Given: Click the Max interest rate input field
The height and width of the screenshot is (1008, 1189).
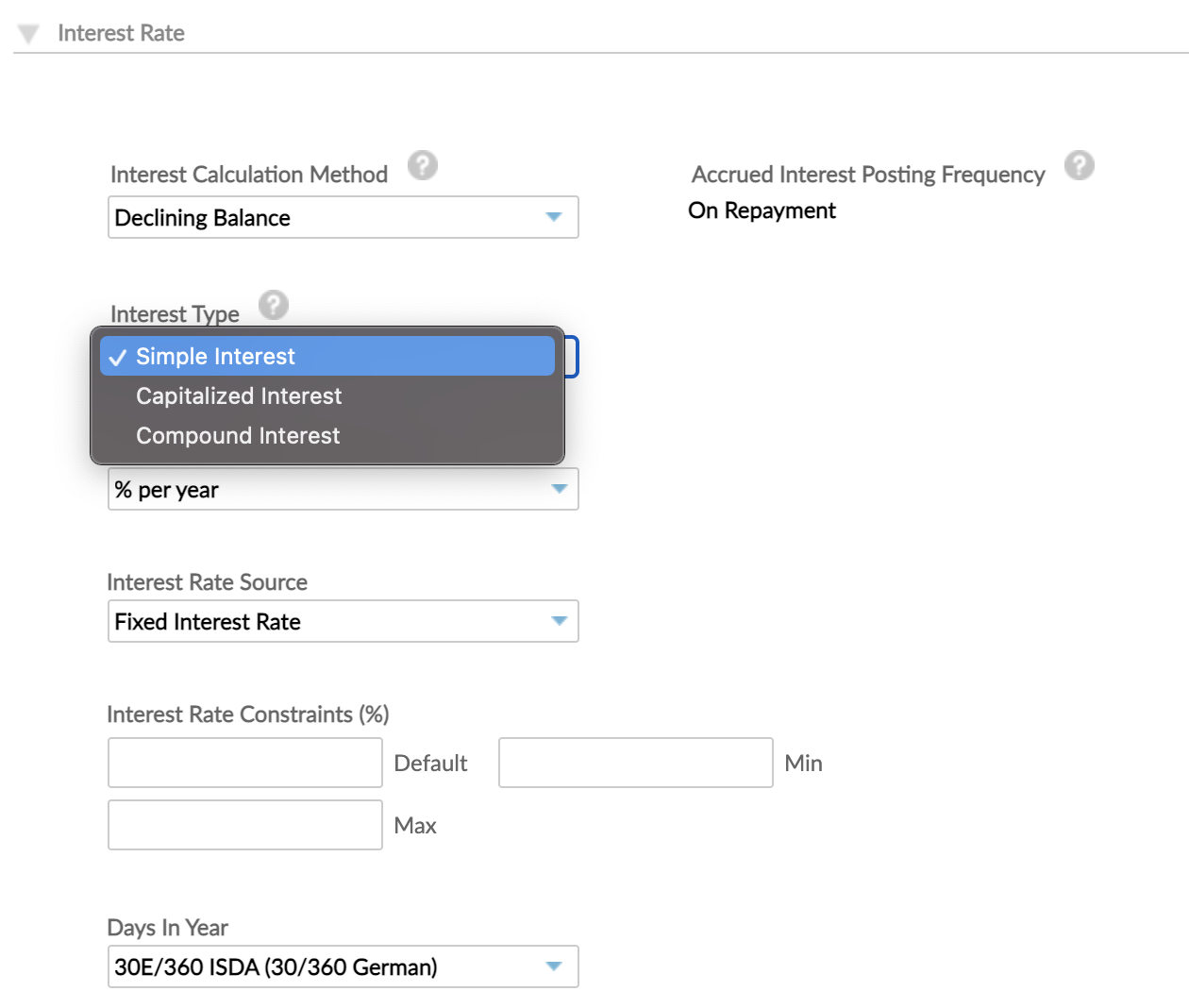Looking at the screenshot, I should pos(244,824).
